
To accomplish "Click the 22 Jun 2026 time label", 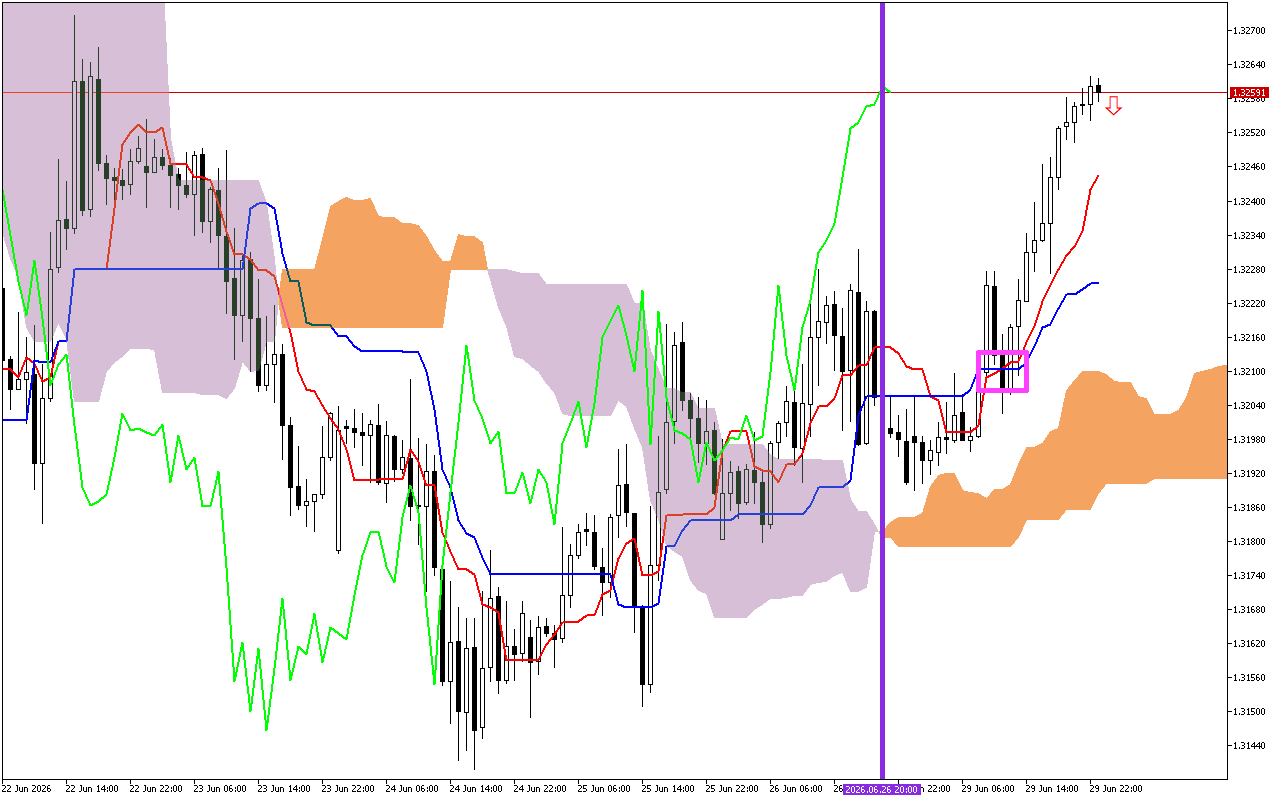I will pyautogui.click(x=27, y=789).
